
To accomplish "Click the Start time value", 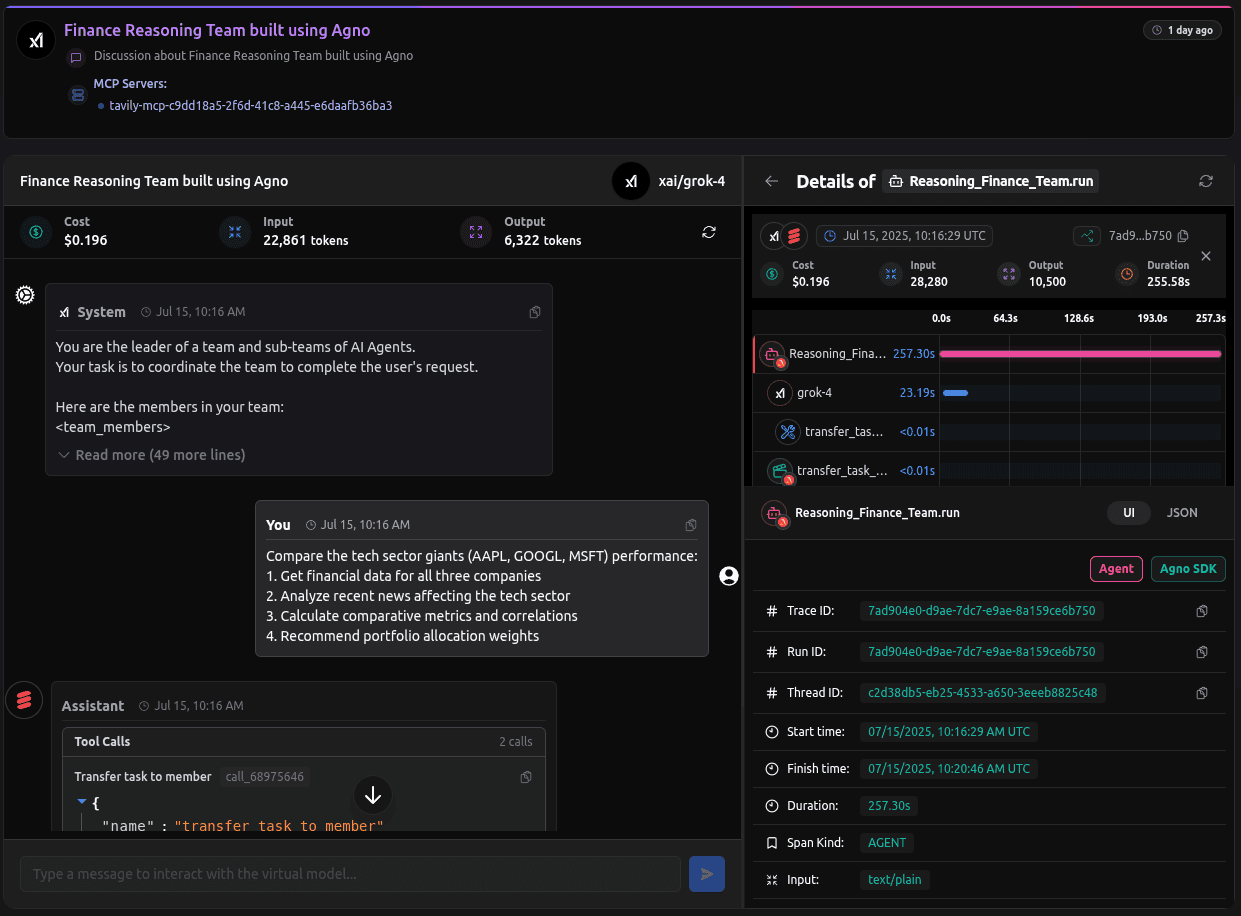I will tap(949, 732).
